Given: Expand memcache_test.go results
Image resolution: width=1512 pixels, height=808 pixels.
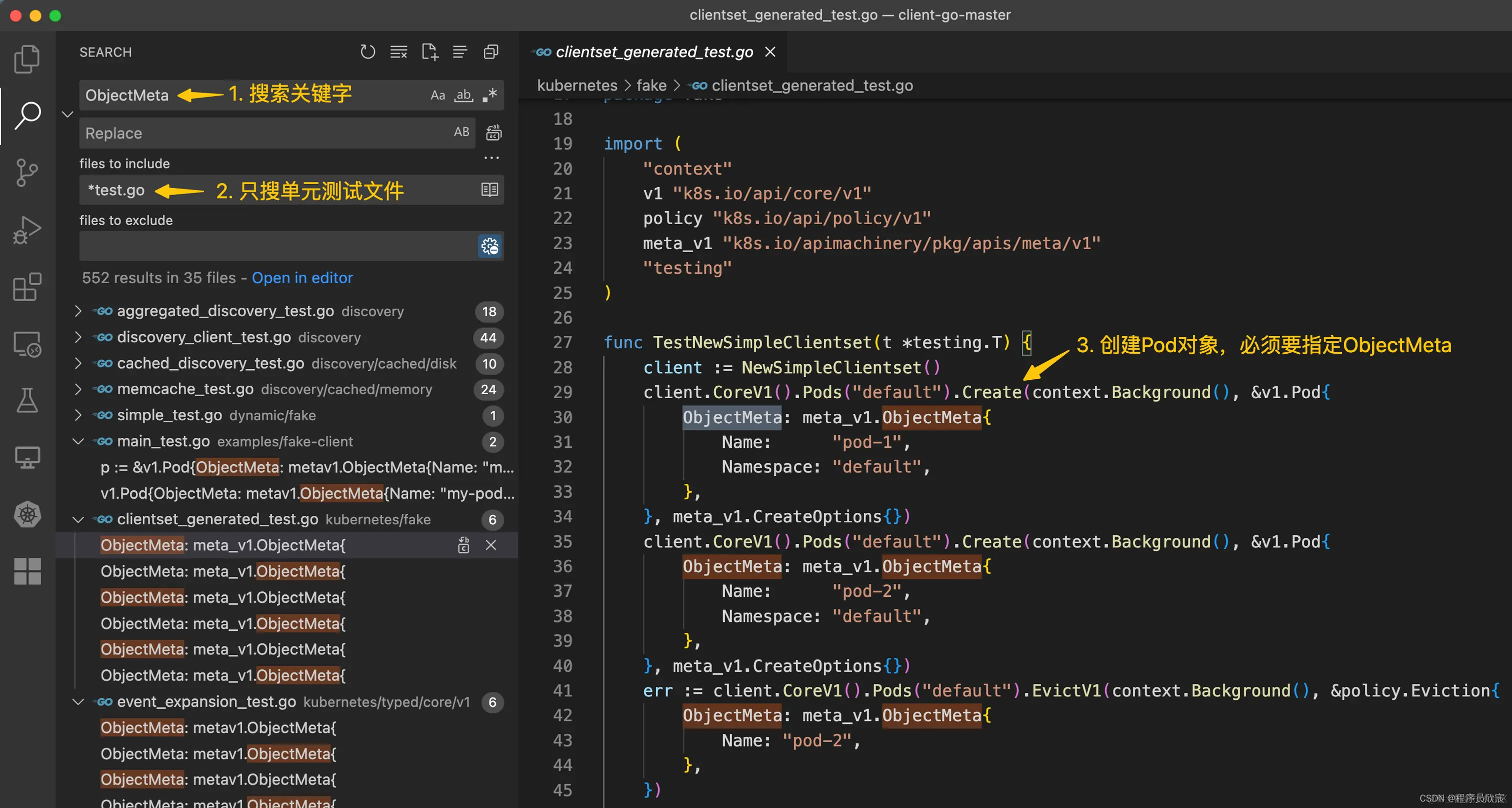Looking at the screenshot, I should coord(77,389).
